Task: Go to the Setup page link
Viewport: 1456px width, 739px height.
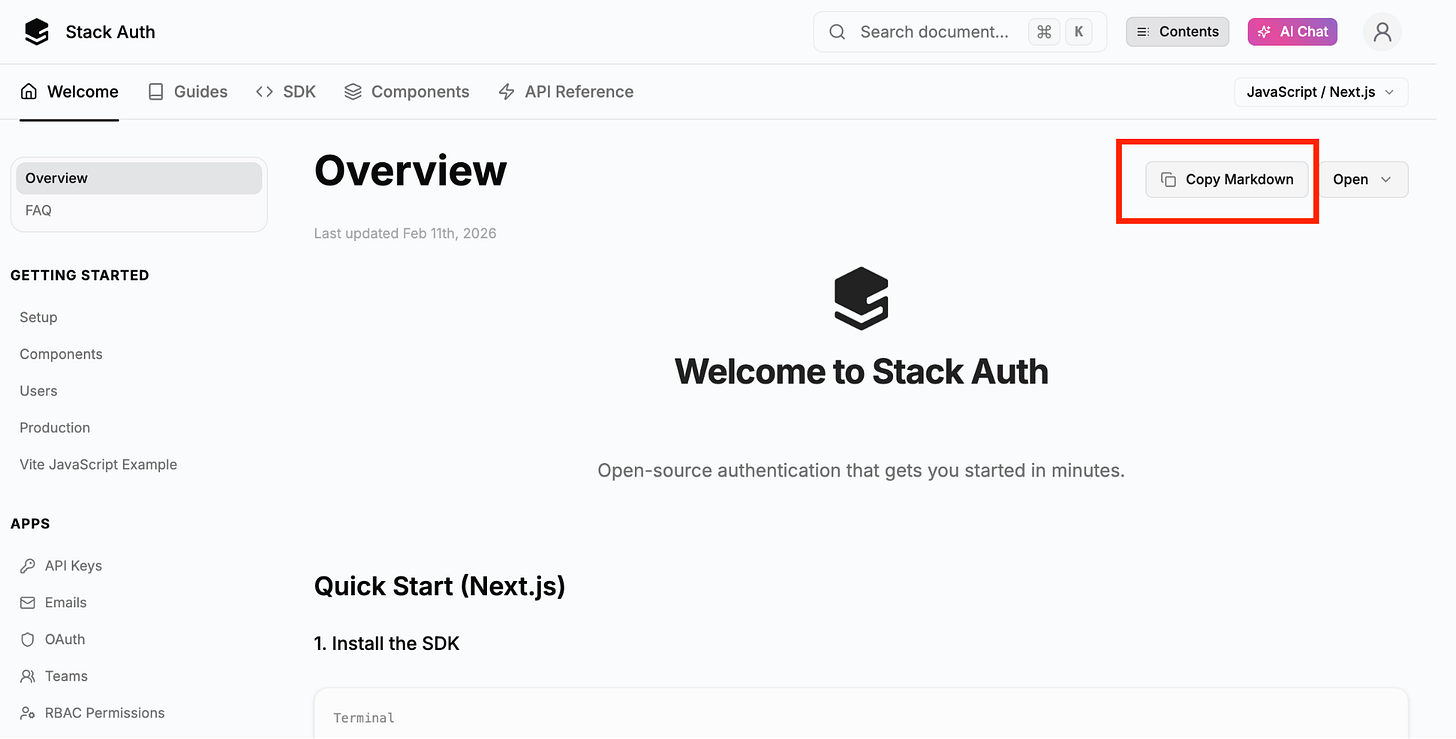Action: pos(39,317)
